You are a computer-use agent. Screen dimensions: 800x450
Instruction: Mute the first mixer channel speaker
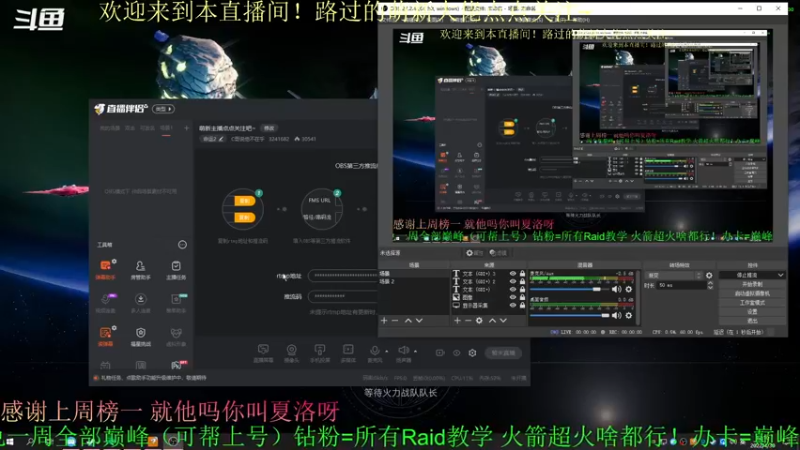pyautogui.click(x=617, y=289)
